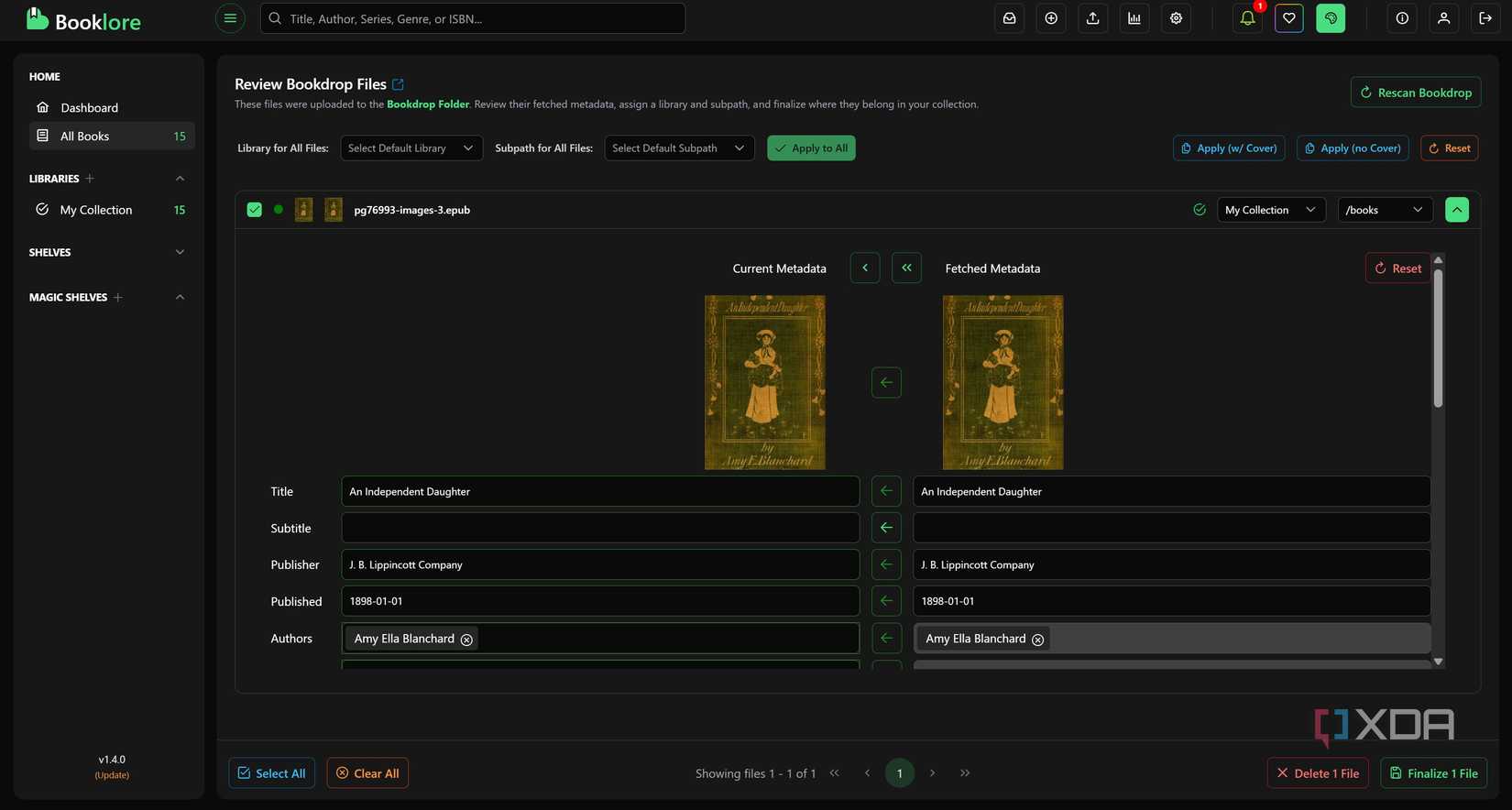
Task: Open the /books subpath dropdown
Action: [x=1384, y=210]
